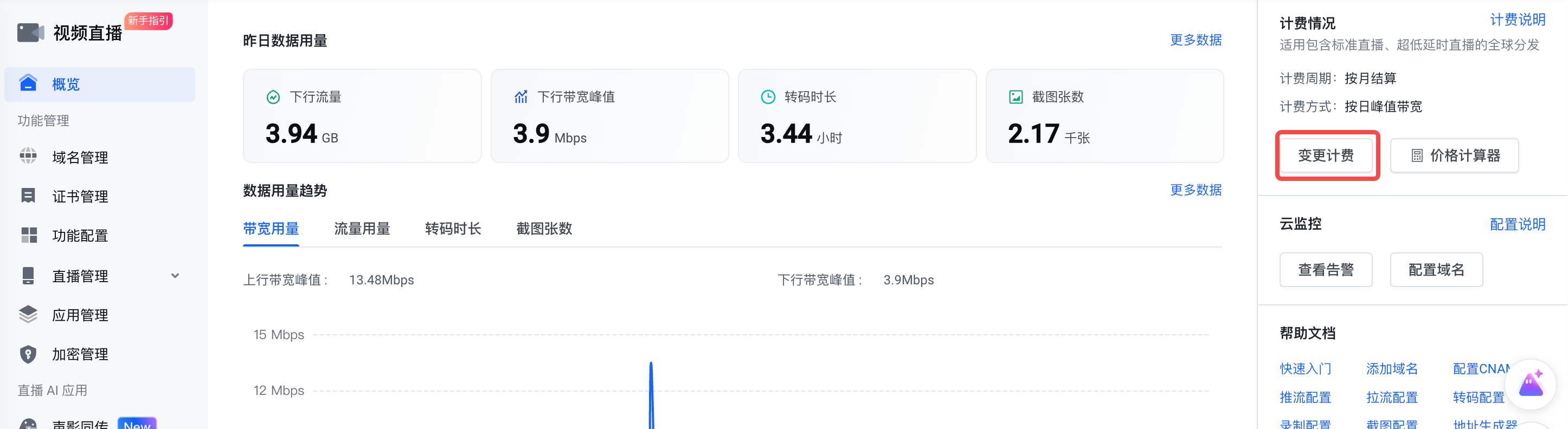
Task: Open the 概览 overview menu item
Action: pos(100,84)
